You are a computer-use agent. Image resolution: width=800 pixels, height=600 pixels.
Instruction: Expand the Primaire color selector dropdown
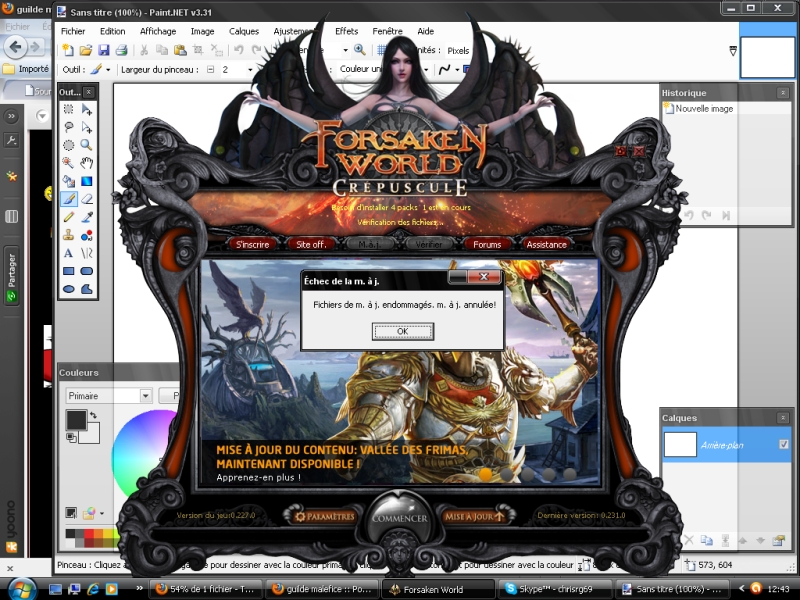coord(145,395)
